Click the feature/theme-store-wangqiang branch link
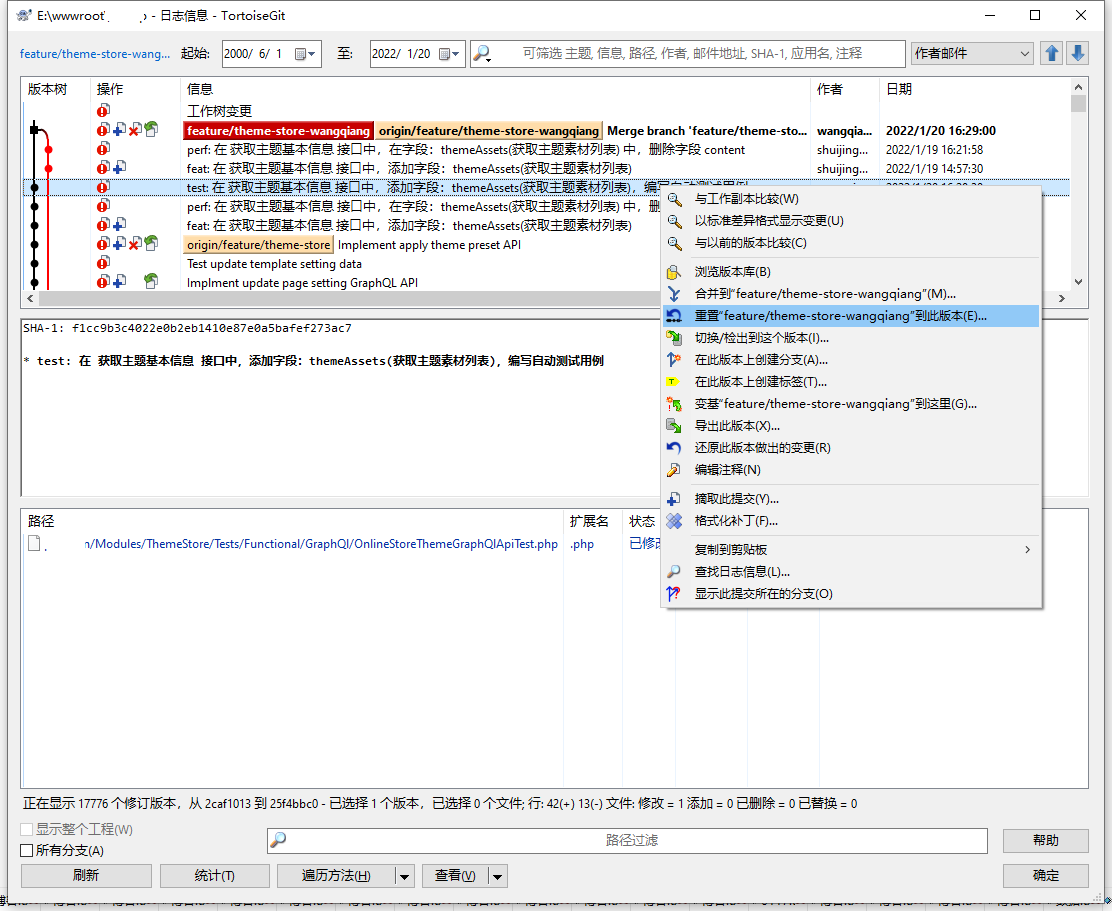This screenshot has width=1112, height=911. pos(95,54)
